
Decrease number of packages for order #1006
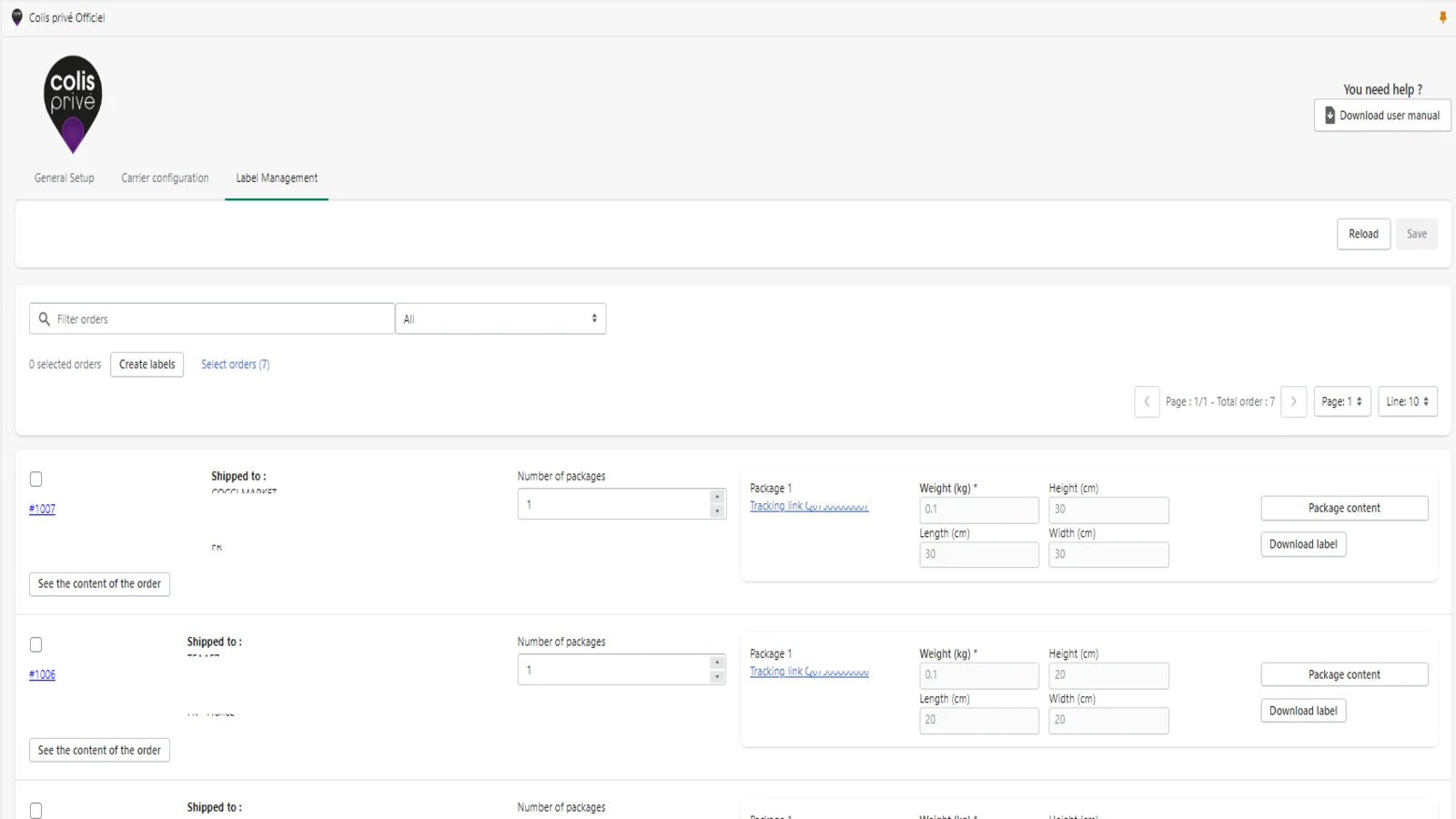(x=717, y=677)
